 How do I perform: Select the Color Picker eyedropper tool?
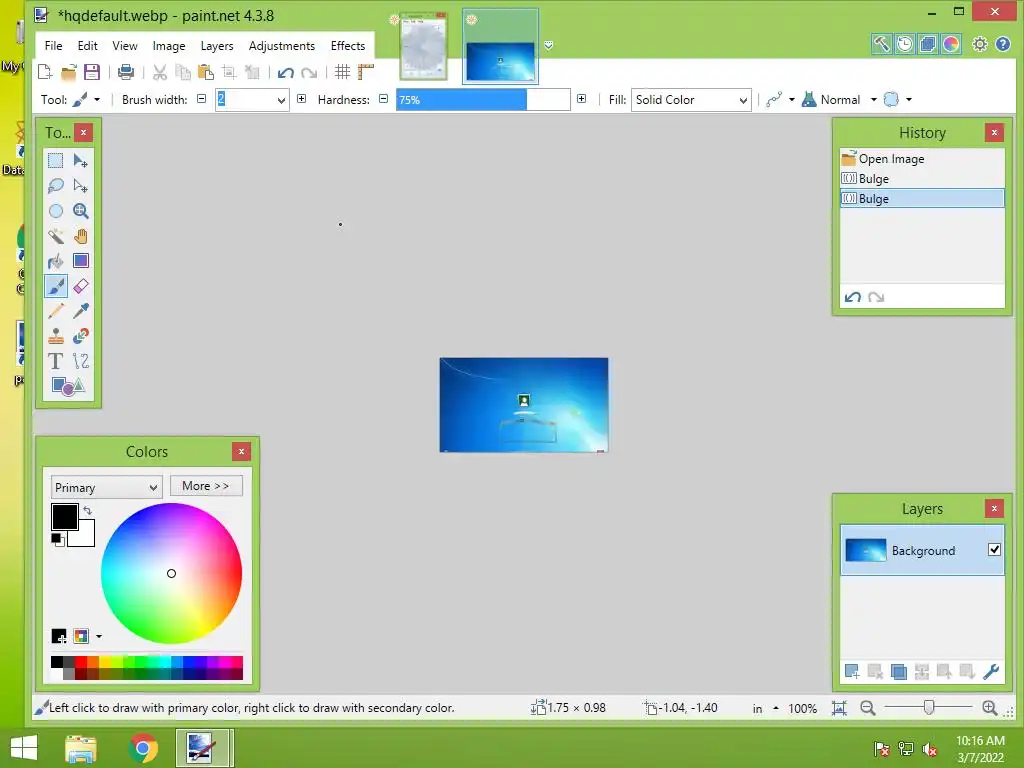point(80,311)
